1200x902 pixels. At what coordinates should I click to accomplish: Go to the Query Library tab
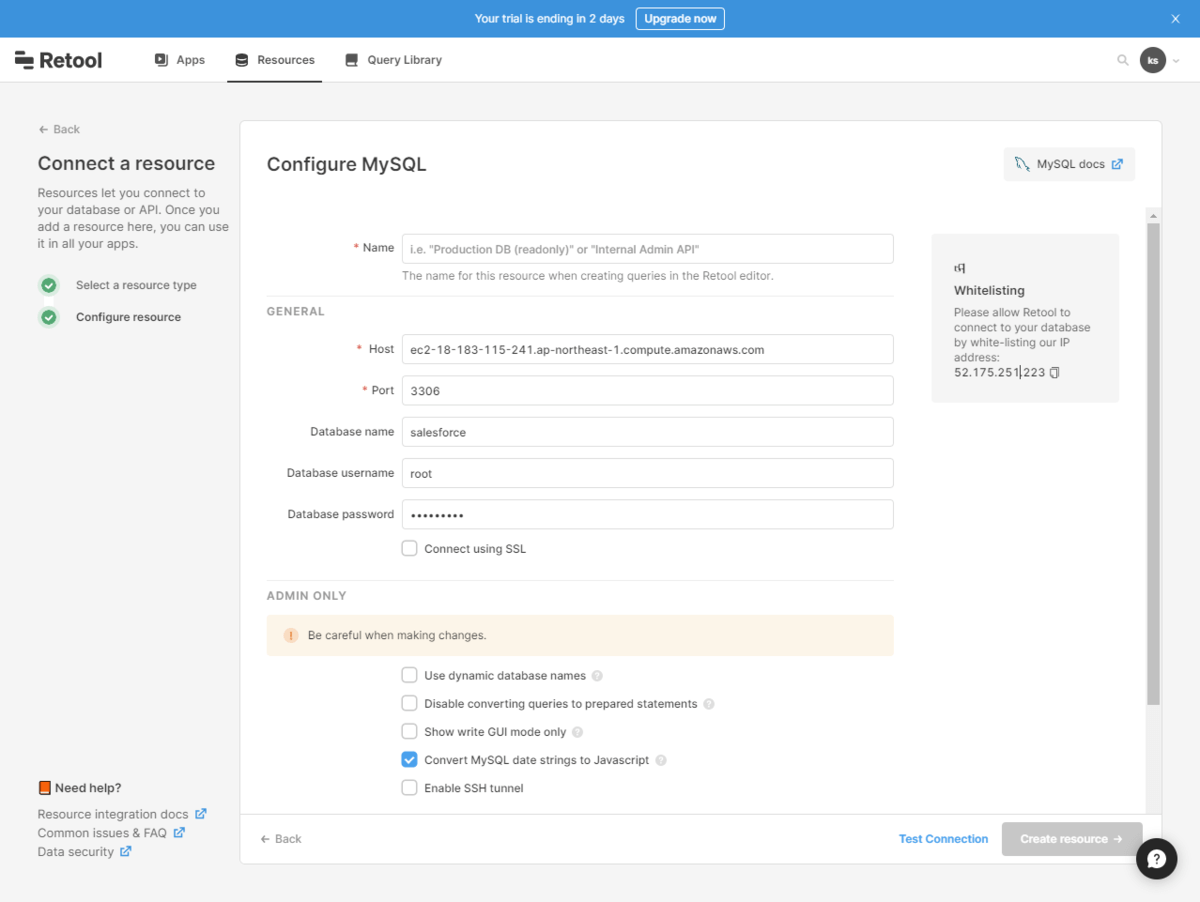click(393, 60)
